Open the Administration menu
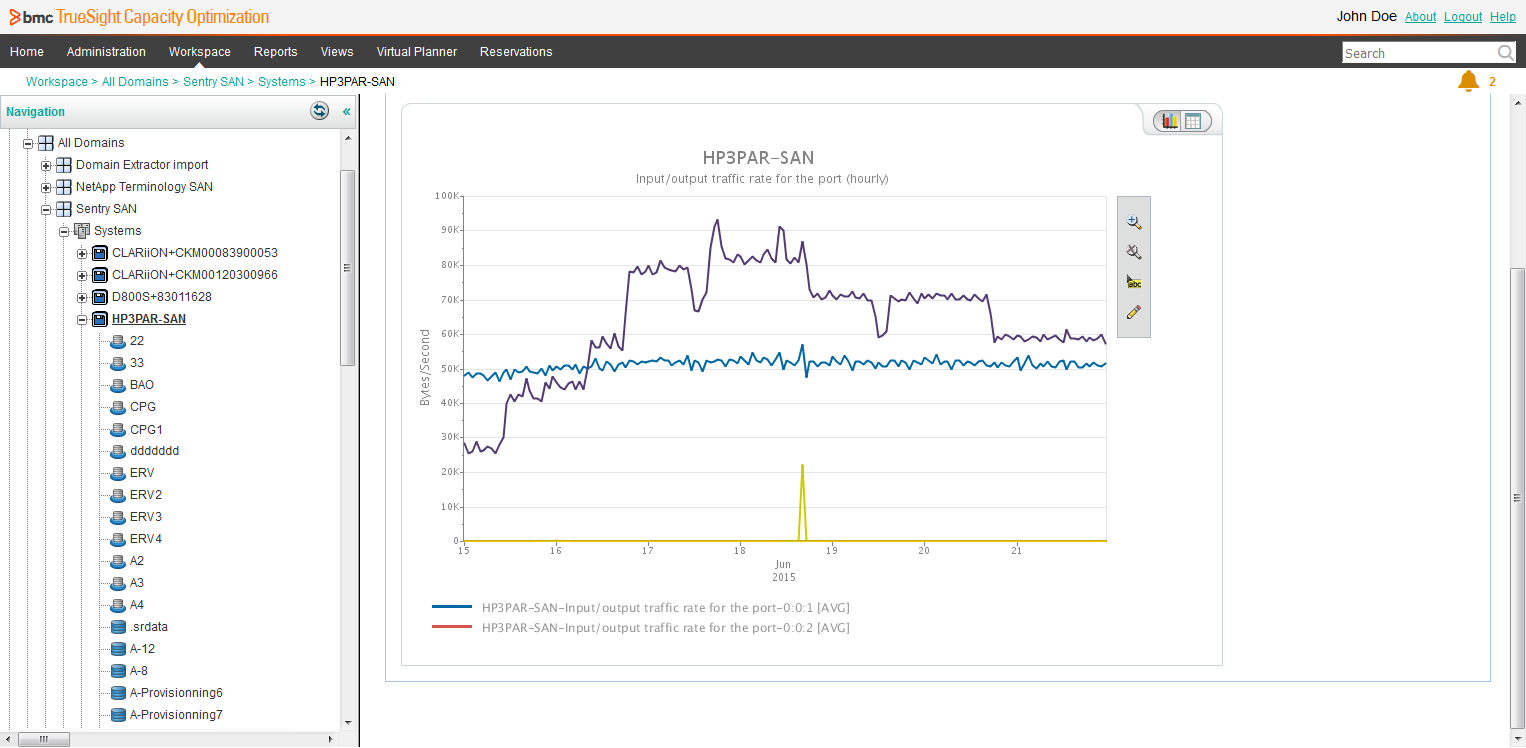Viewport: 1526px width, 748px height. click(106, 52)
